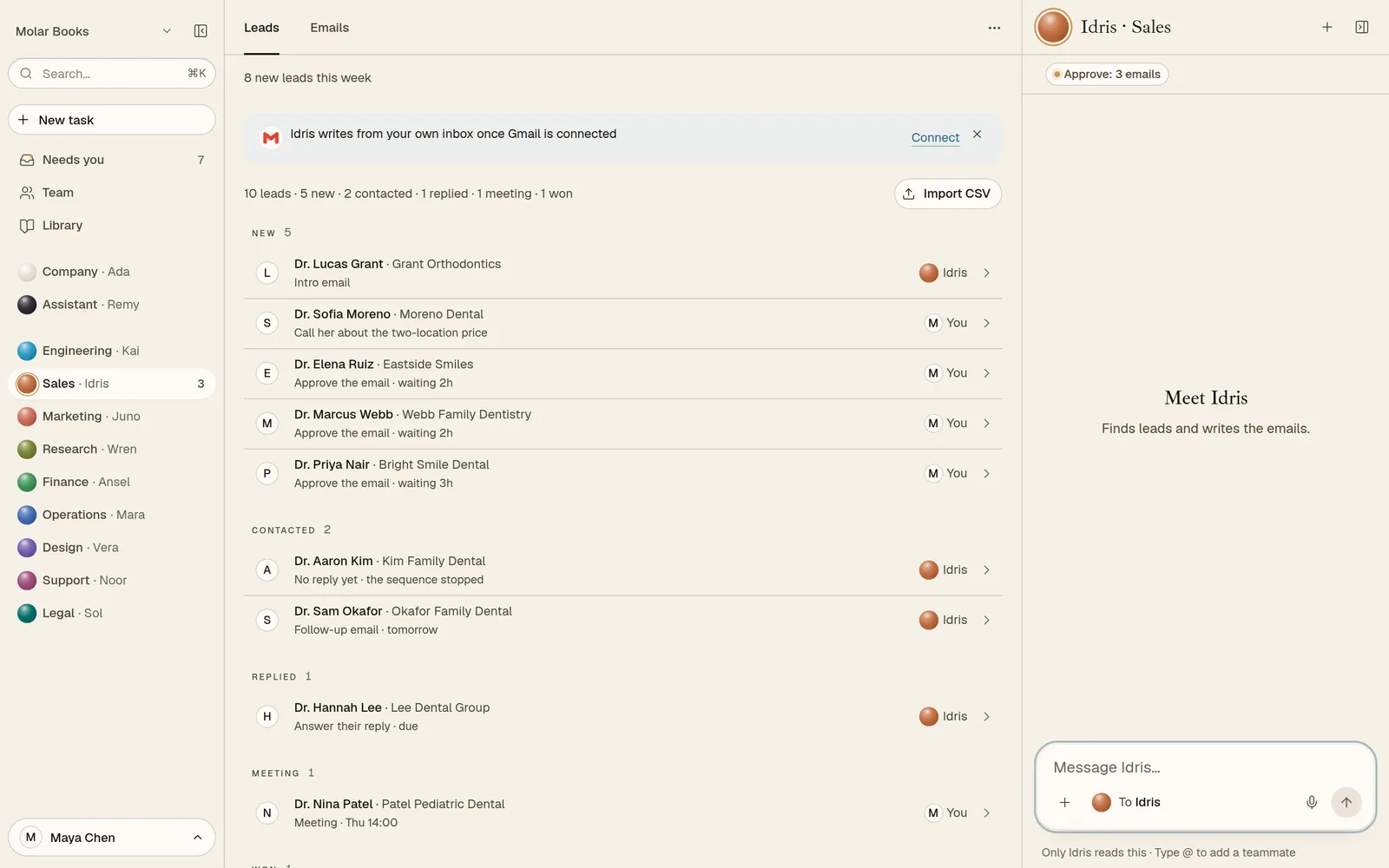Click the Connect Gmail link

pyautogui.click(x=935, y=137)
